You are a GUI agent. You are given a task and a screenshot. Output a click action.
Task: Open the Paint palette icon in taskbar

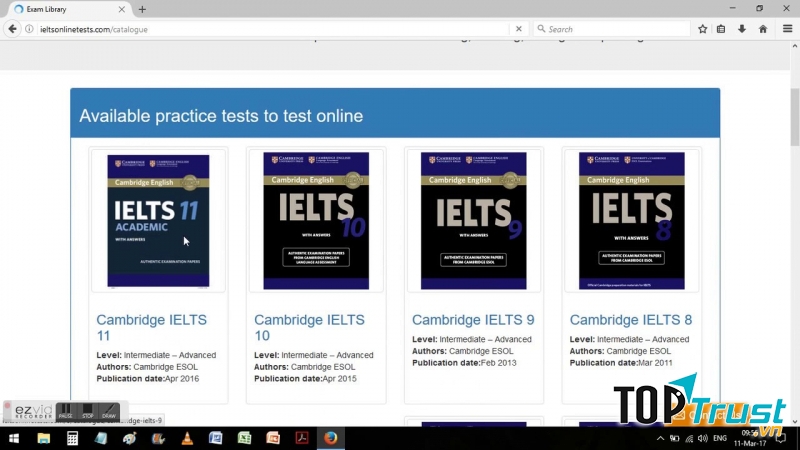[x=130, y=438]
